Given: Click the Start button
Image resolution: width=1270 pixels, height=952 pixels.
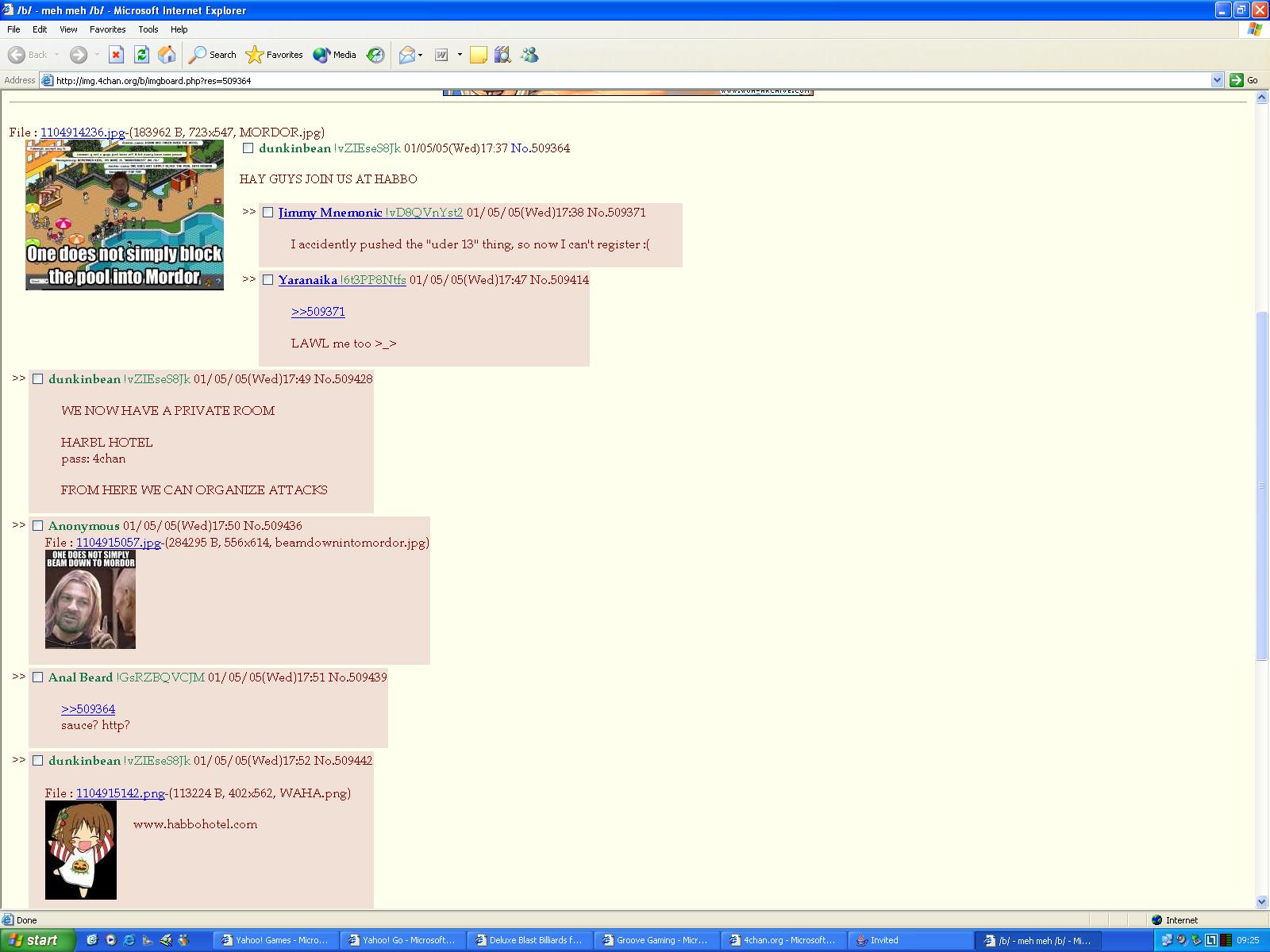Looking at the screenshot, I should pos(37,940).
